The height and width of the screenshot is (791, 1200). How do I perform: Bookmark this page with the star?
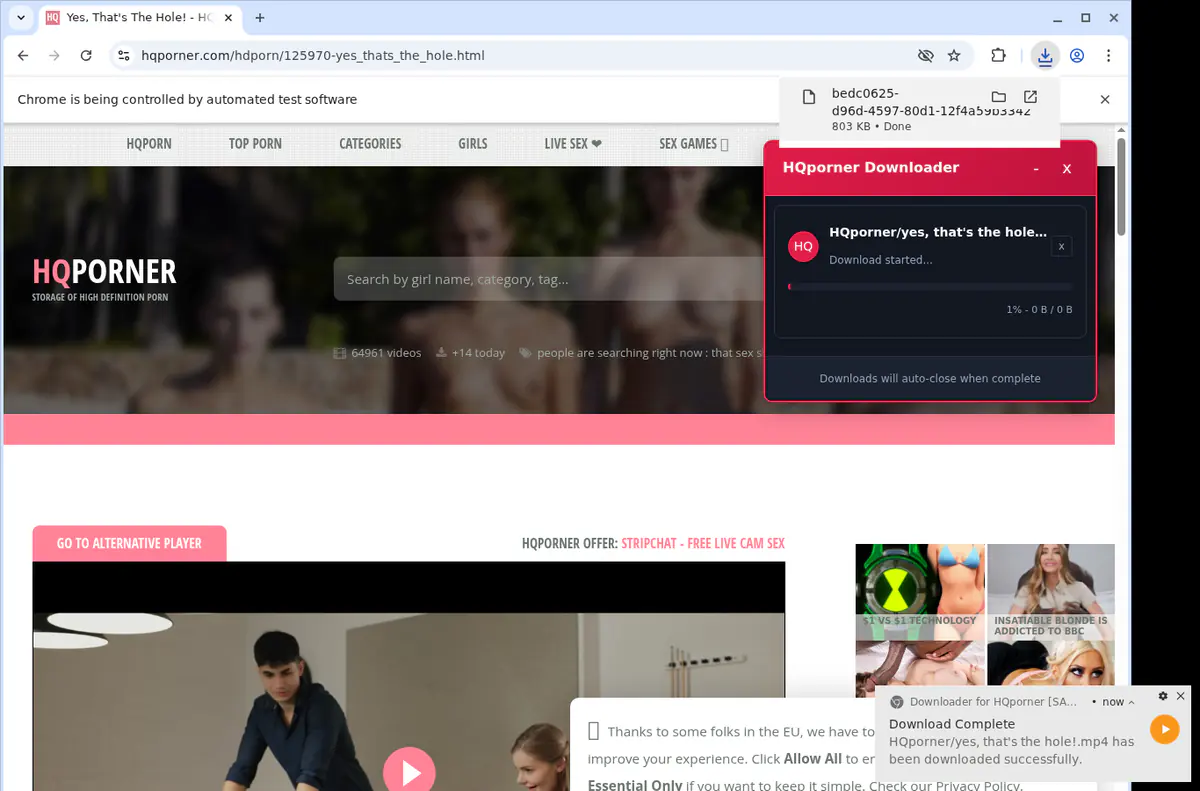(954, 56)
